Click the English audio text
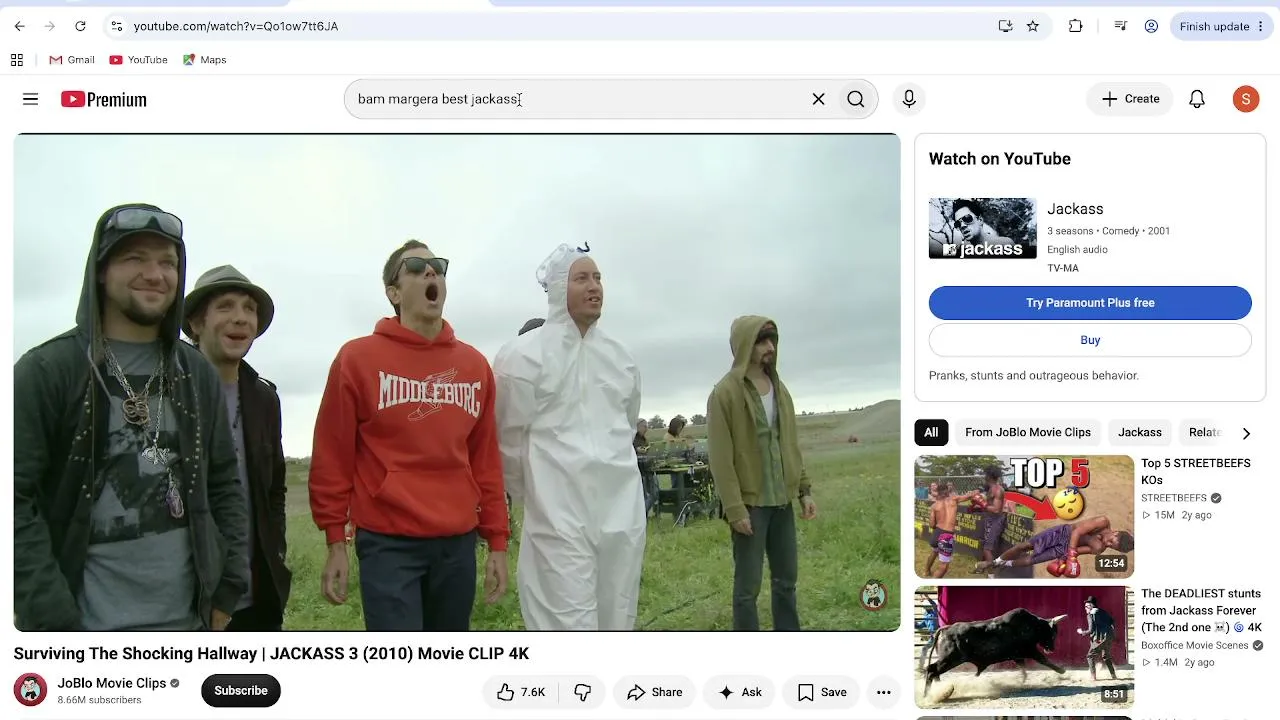1280x720 pixels. (x=1077, y=250)
